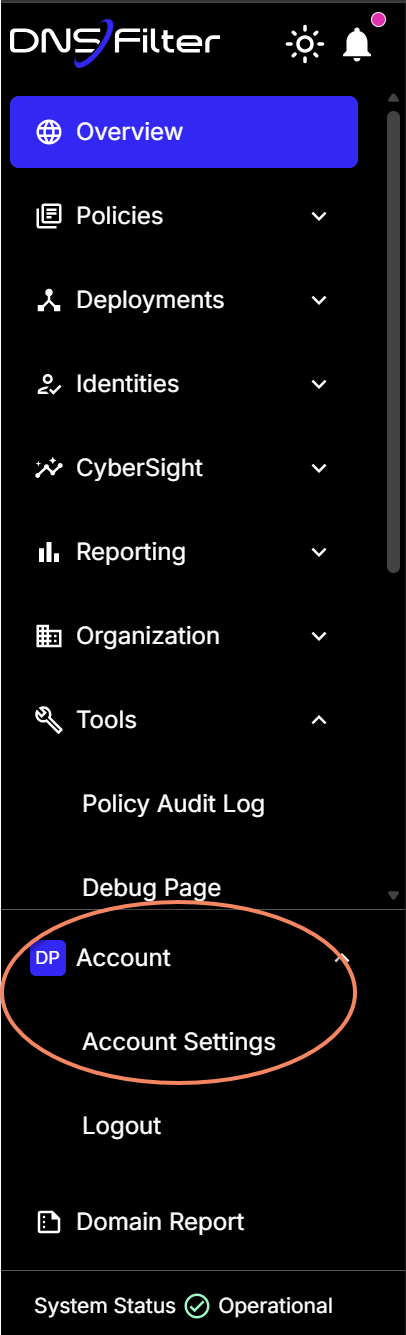The width and height of the screenshot is (406, 1335).
Task: Open the Debug Page item
Action: [152, 888]
